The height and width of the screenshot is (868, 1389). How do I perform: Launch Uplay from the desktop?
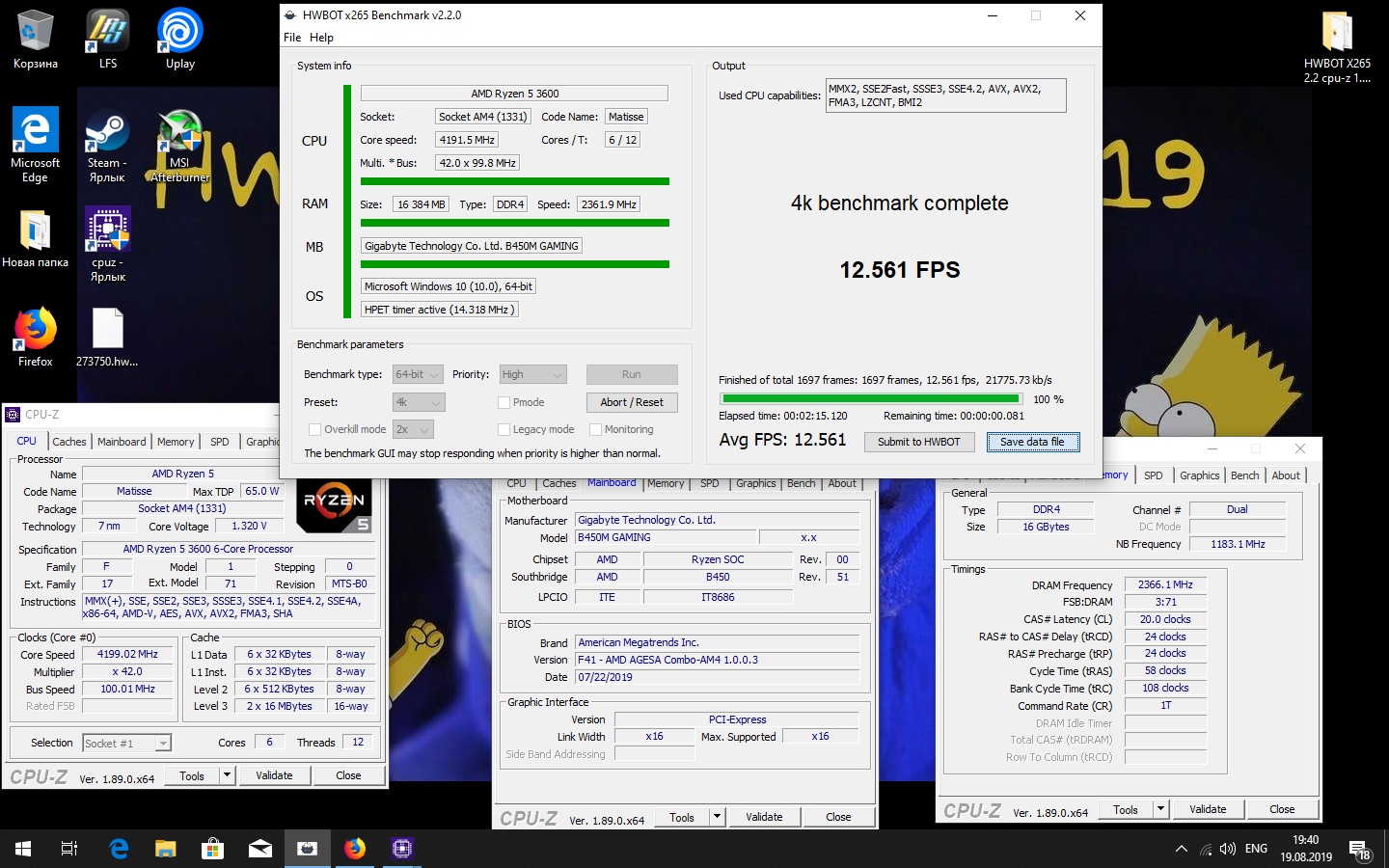[179, 39]
